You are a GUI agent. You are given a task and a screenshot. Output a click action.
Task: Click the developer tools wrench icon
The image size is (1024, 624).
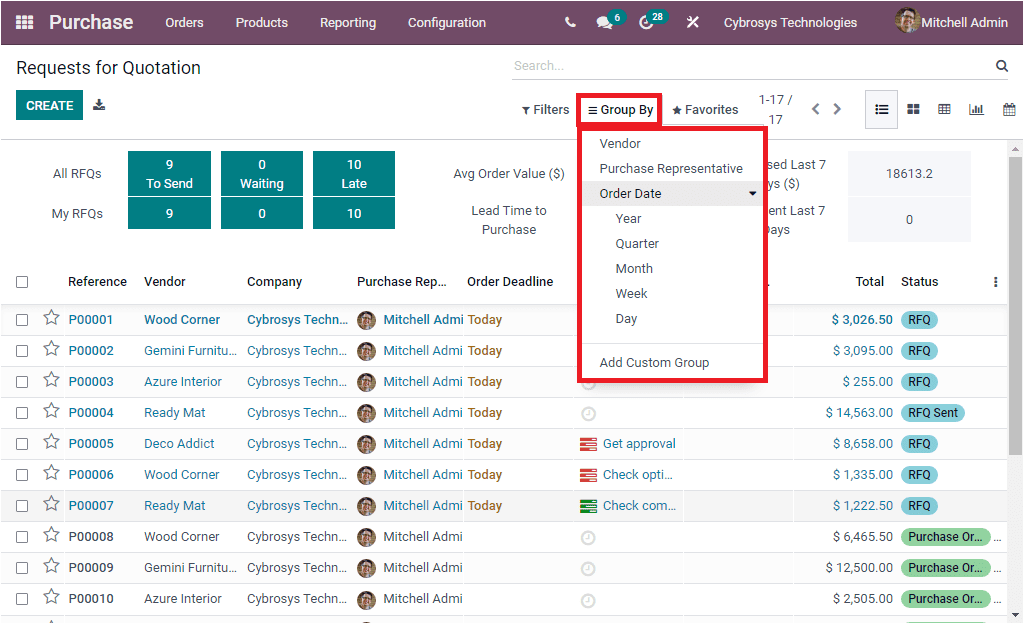tap(693, 21)
